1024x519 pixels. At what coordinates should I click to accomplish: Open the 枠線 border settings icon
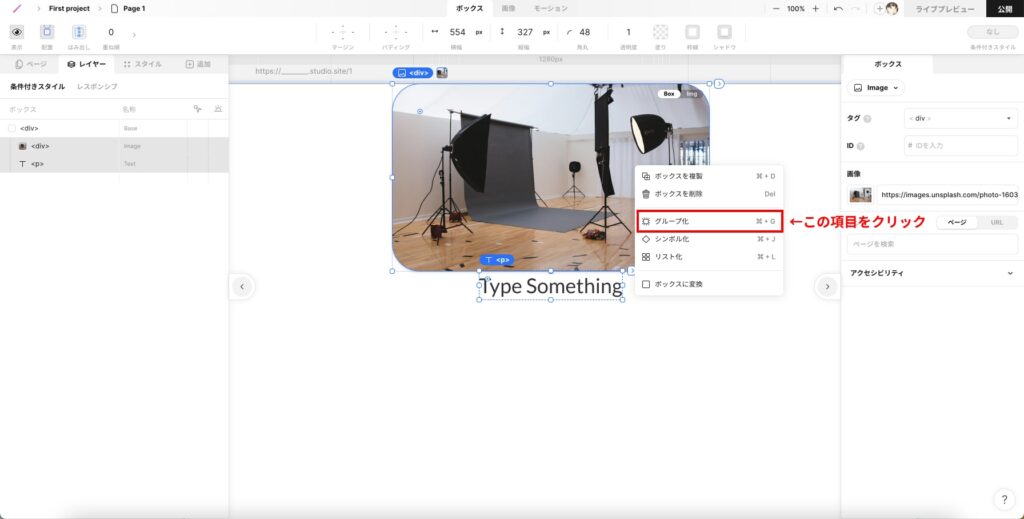tap(693, 32)
